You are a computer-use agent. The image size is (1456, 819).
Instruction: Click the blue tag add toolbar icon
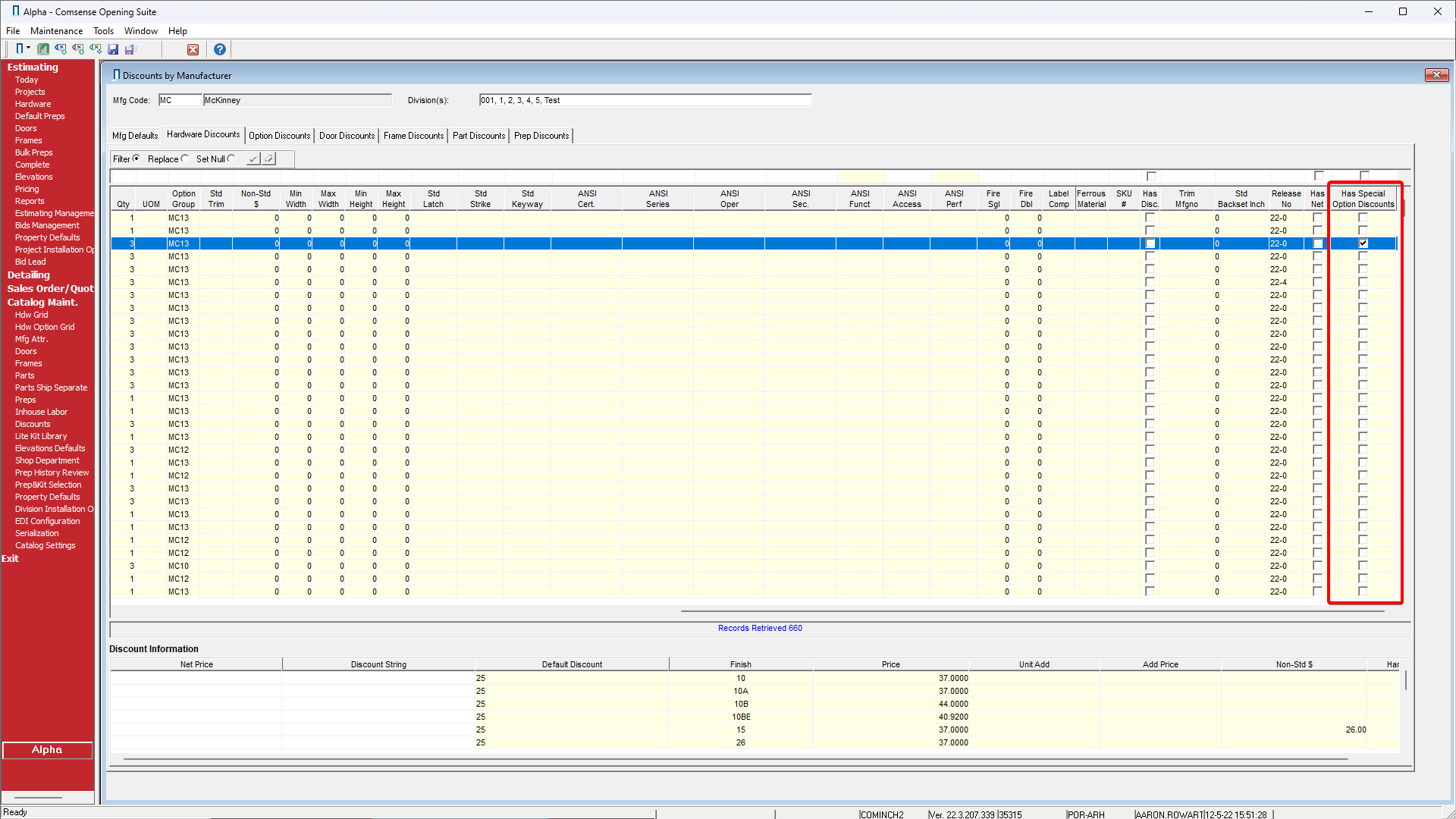coord(61,49)
